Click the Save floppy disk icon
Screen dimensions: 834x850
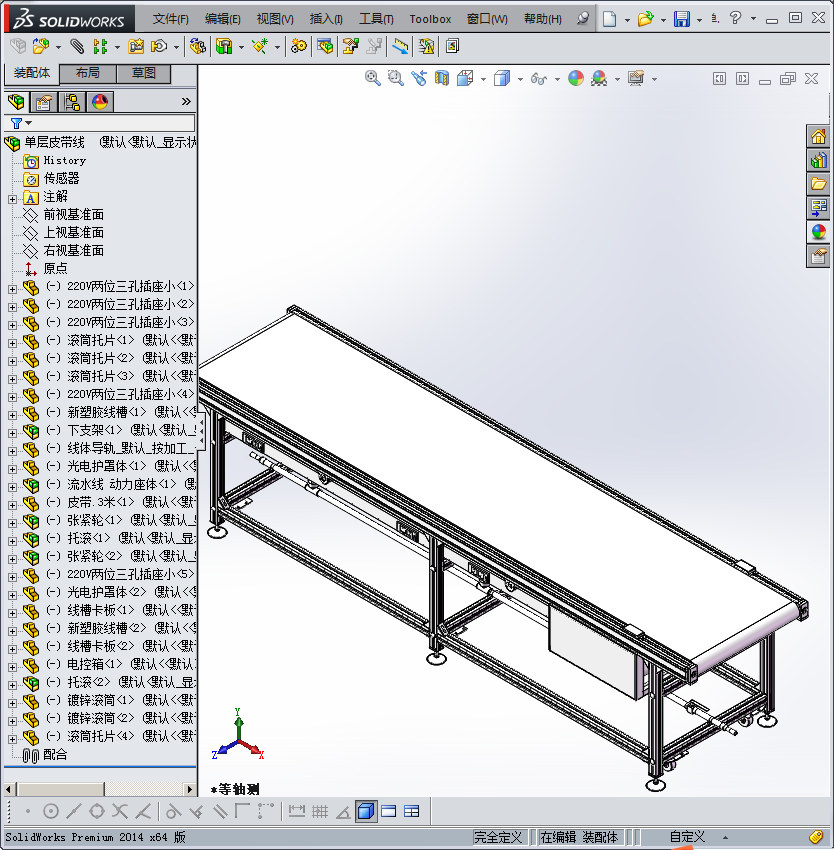click(x=682, y=19)
